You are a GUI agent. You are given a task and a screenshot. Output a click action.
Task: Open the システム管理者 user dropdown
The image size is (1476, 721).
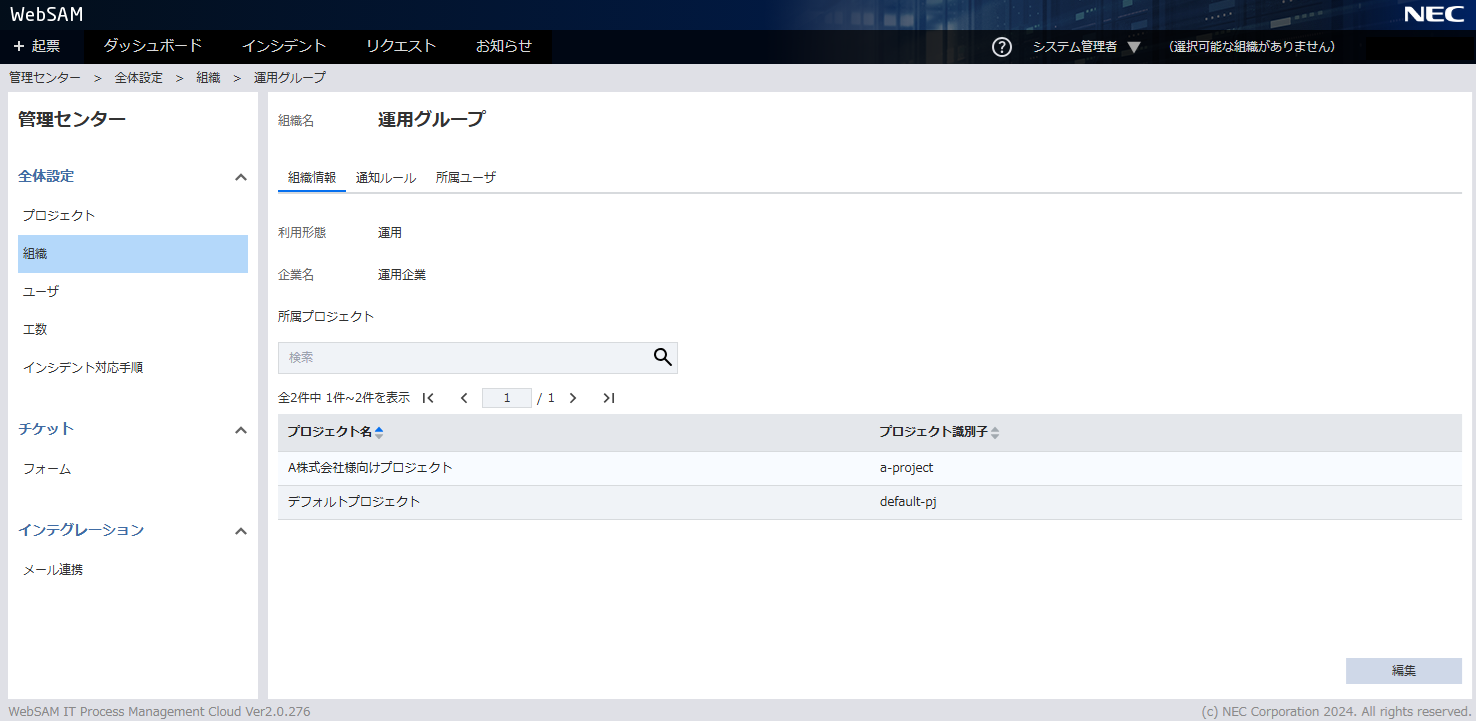click(1086, 47)
